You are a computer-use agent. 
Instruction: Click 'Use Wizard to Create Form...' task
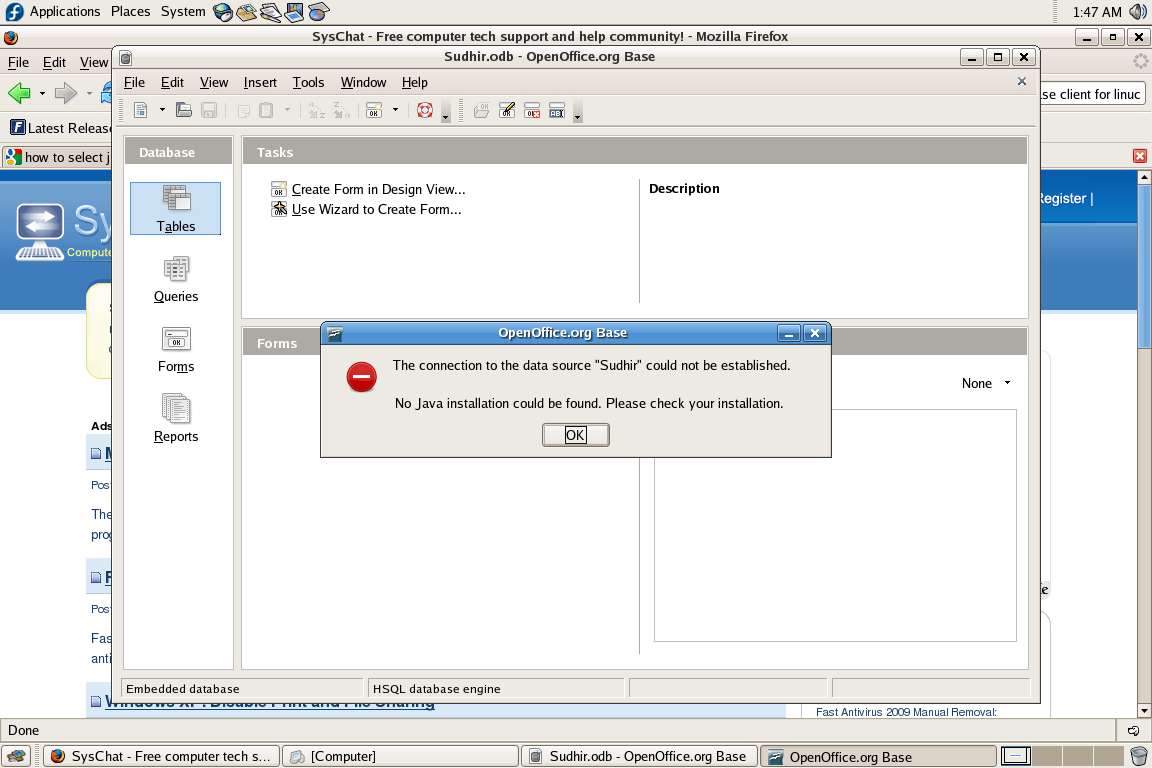click(x=376, y=209)
